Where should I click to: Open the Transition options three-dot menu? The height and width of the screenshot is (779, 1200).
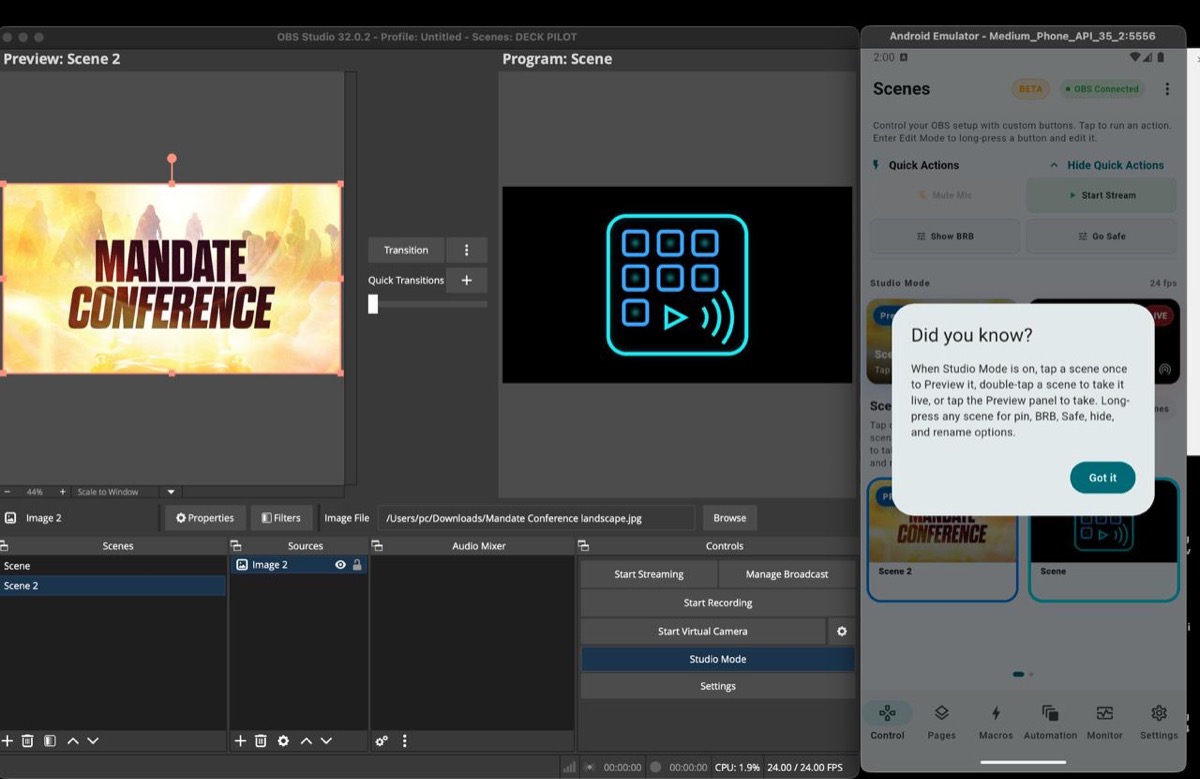coord(467,249)
